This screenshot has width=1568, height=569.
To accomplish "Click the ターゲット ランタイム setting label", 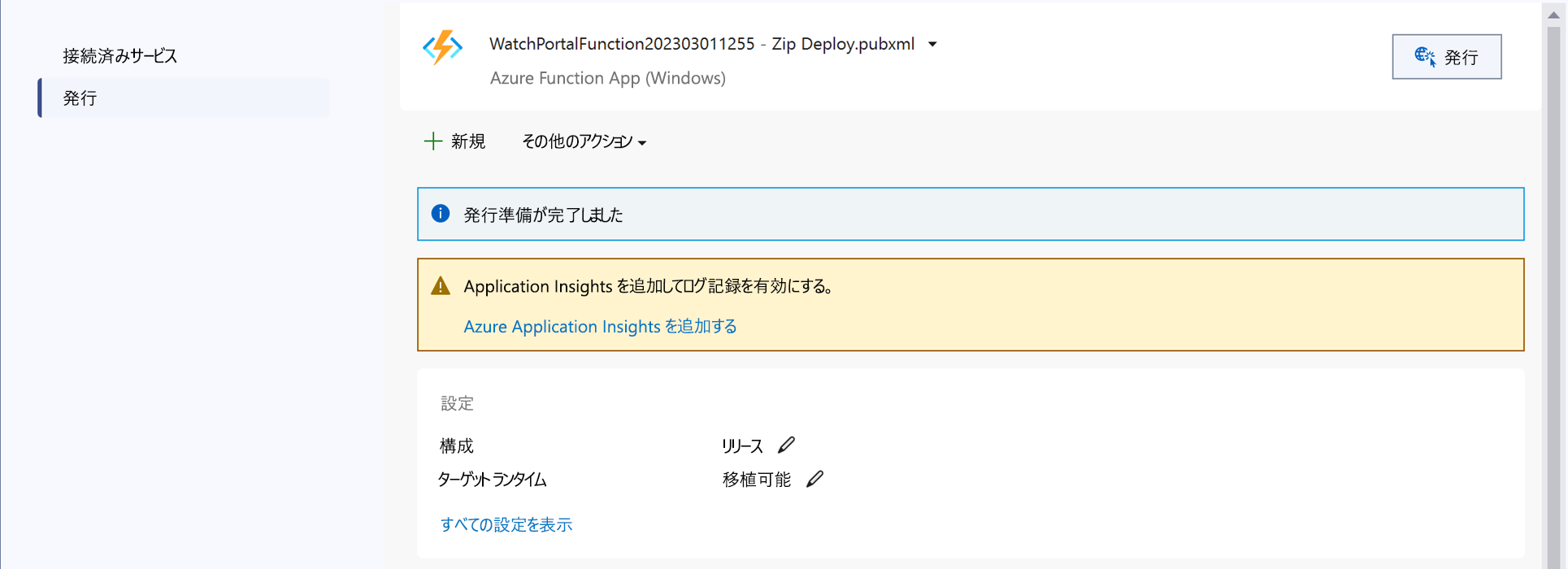I will (x=492, y=480).
